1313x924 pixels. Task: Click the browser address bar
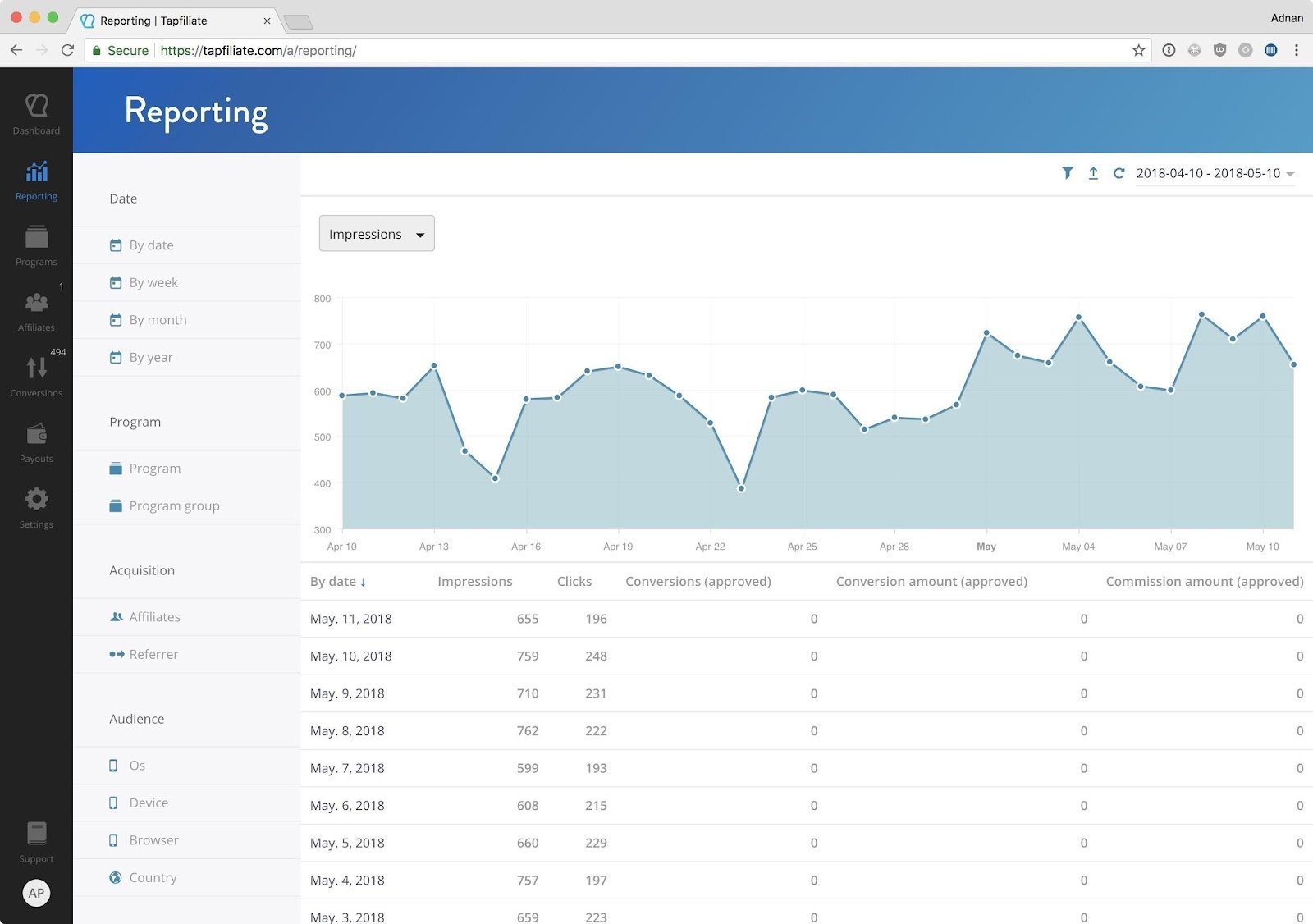[607, 50]
